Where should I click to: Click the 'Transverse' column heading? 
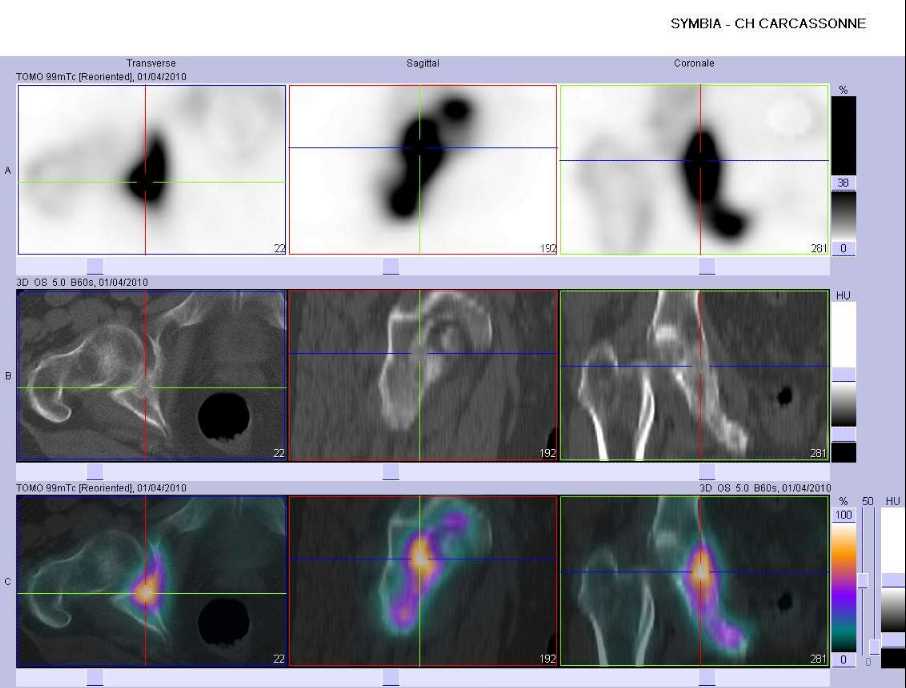coord(151,63)
